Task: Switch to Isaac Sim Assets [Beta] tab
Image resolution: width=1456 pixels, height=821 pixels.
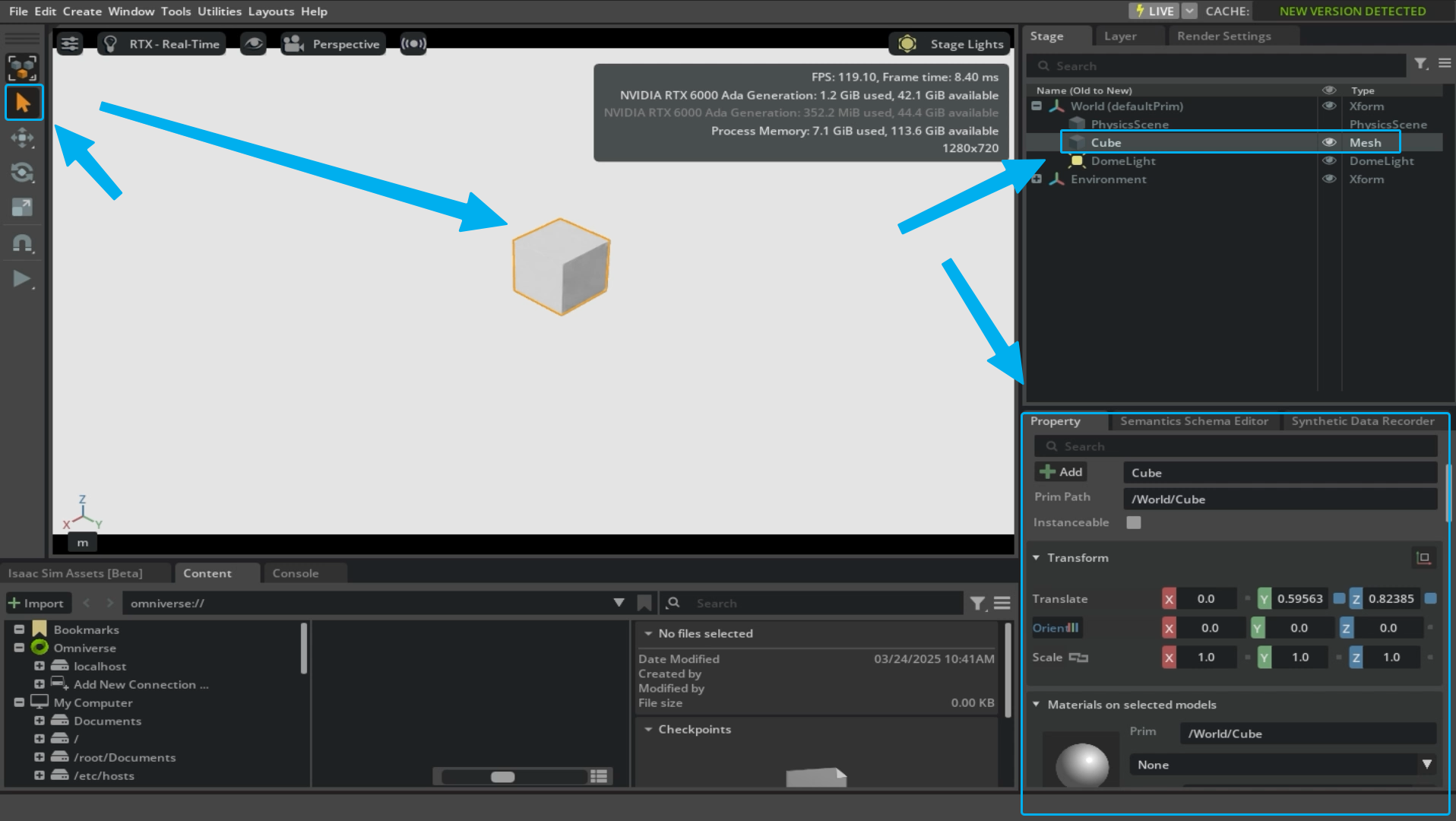Action: tap(75, 573)
